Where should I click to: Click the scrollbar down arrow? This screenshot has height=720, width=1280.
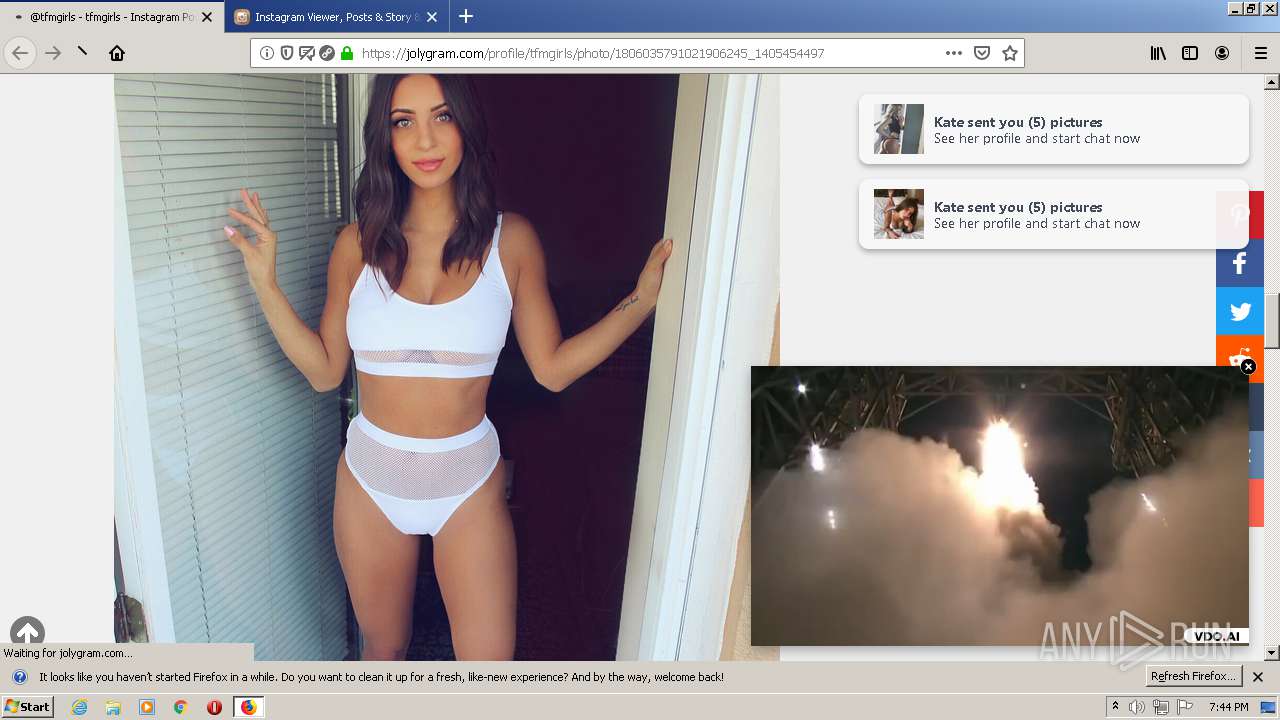(x=1272, y=653)
